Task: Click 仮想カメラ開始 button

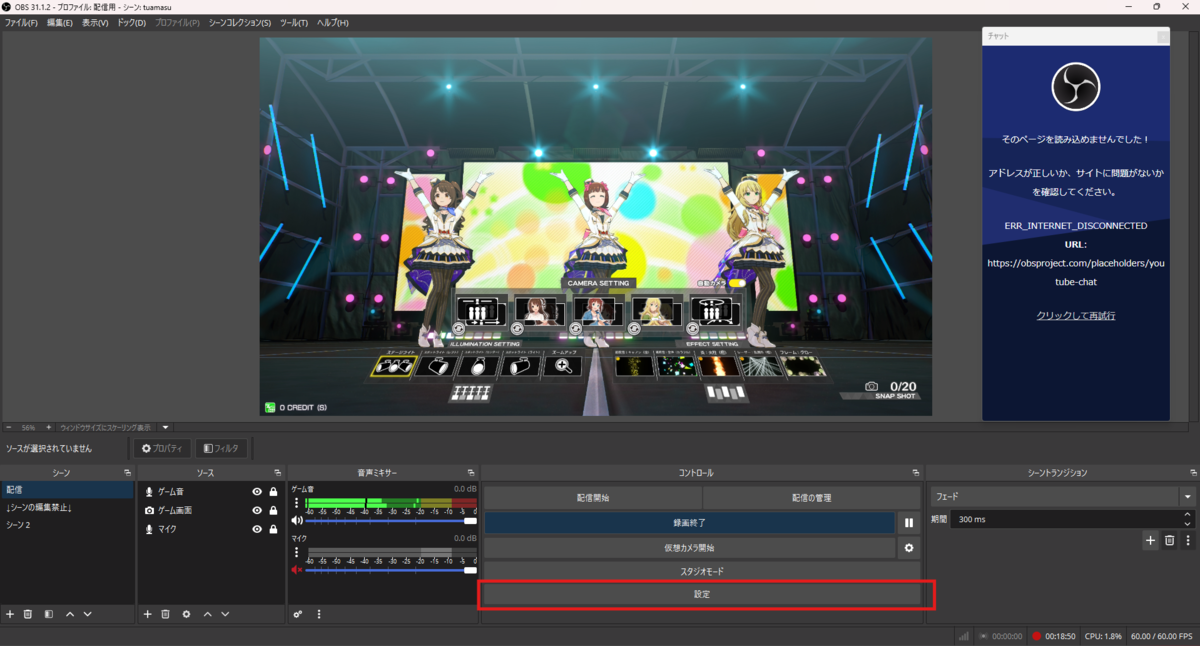Action: (x=690, y=548)
